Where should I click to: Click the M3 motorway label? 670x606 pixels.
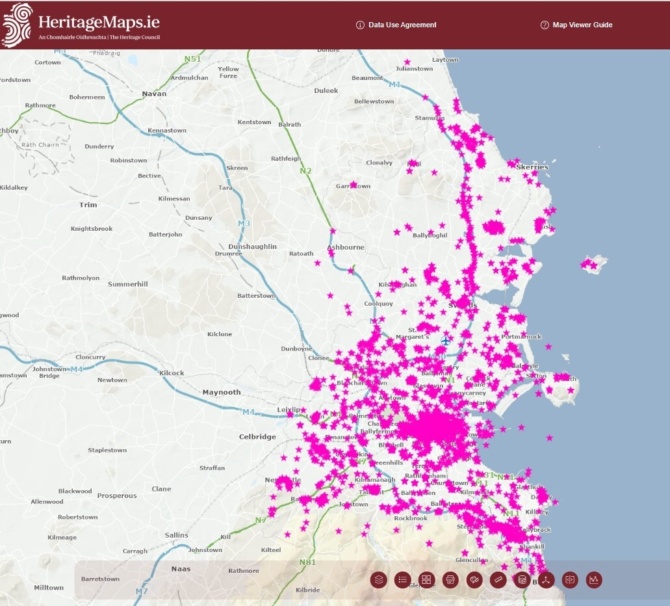pyautogui.click(x=244, y=224)
